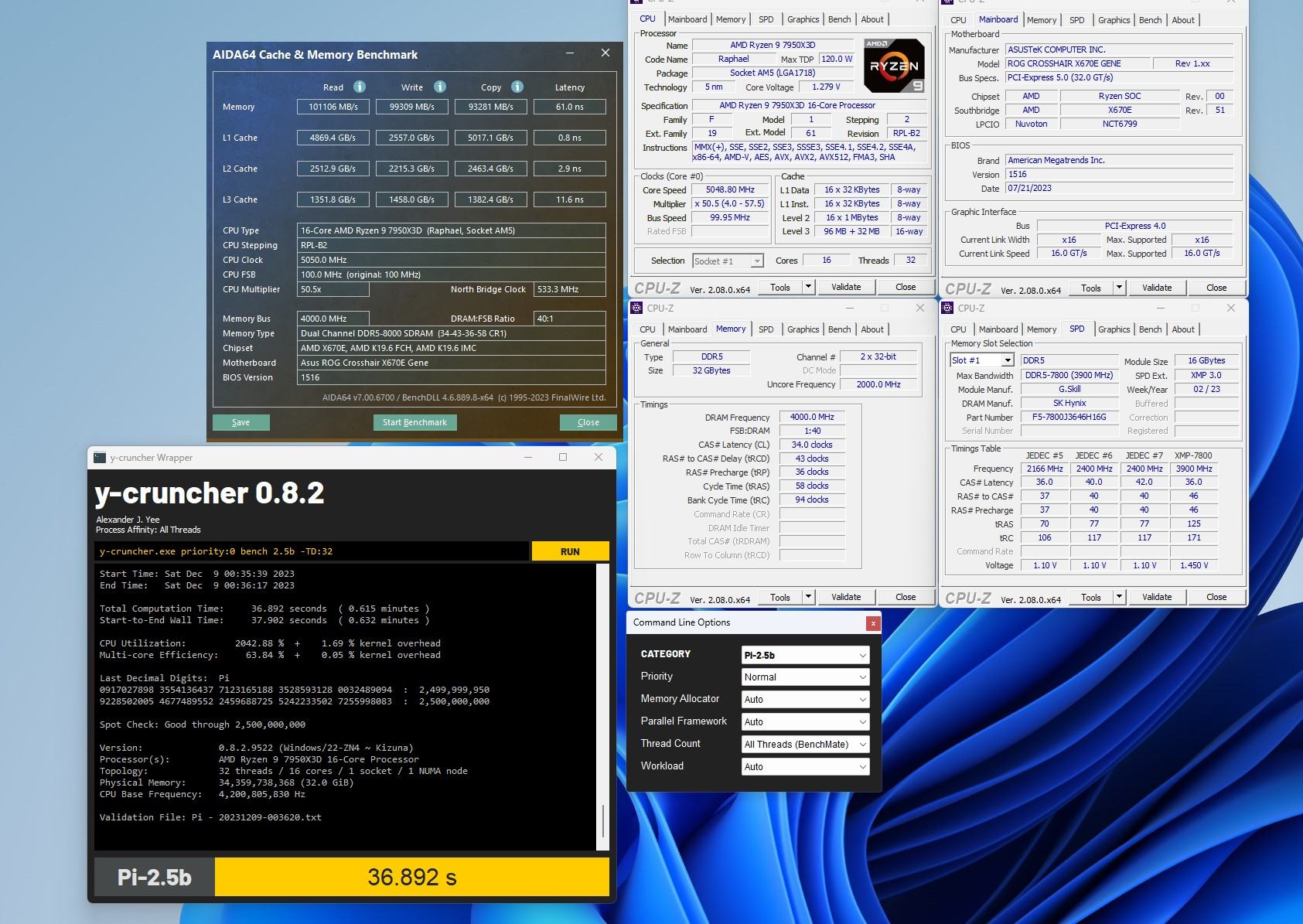The image size is (1303, 924).
Task: Click the y-cruncher command line field
Action: pyautogui.click(x=312, y=551)
